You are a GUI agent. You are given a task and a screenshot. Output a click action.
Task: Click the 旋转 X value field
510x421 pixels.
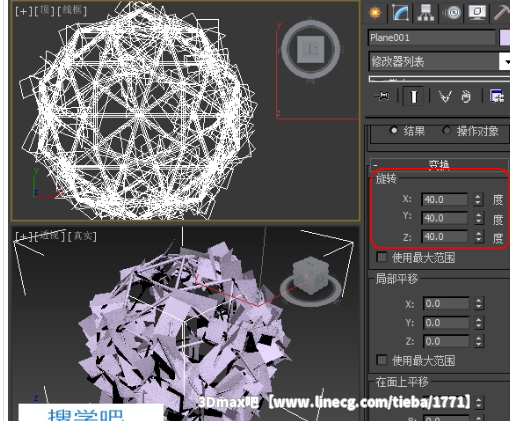click(x=444, y=199)
